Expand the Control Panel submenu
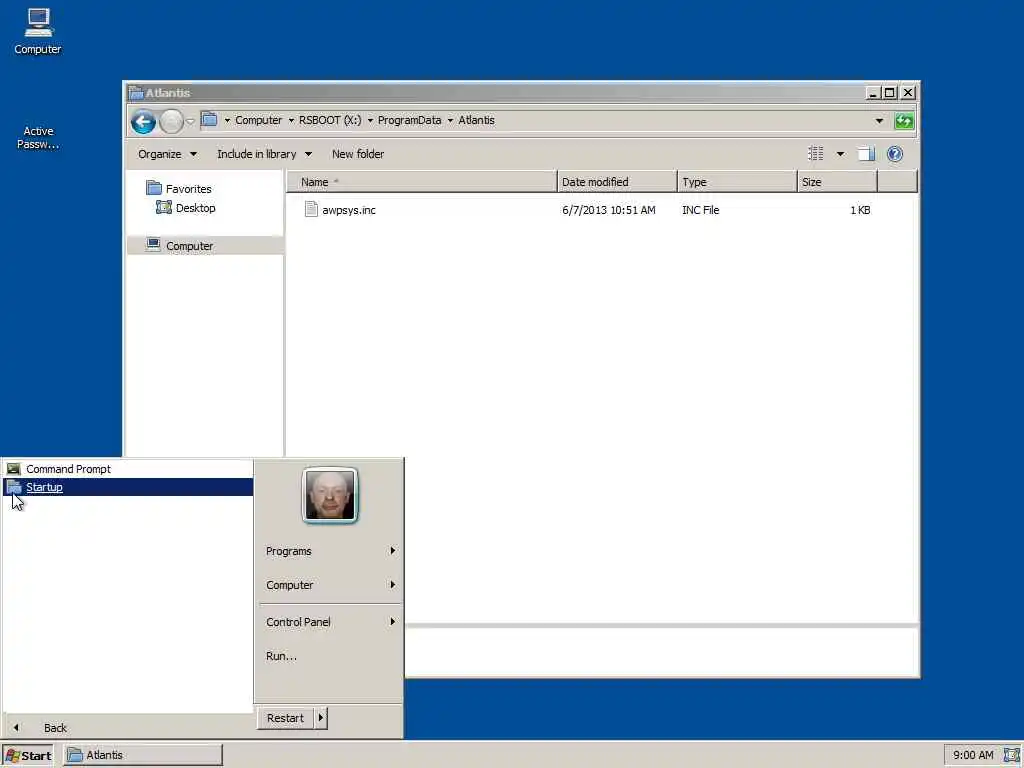This screenshot has width=1024, height=768. click(330, 622)
